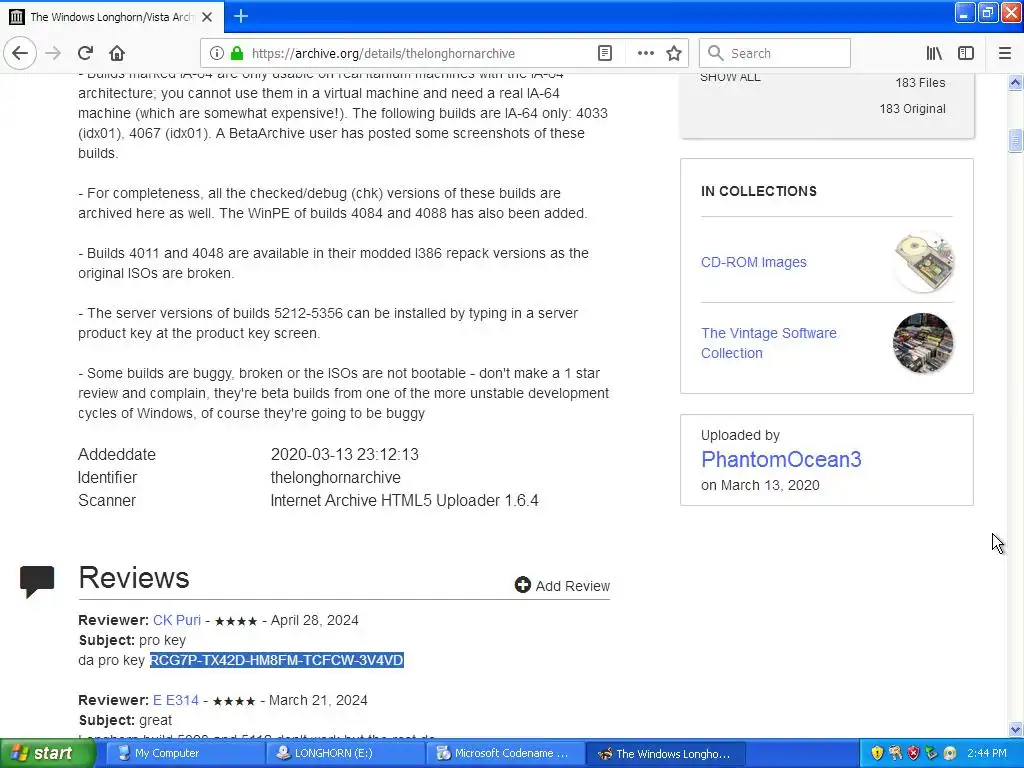Click the 2:44 PM tray clock
This screenshot has height=768, width=1024.
[x=987, y=753]
